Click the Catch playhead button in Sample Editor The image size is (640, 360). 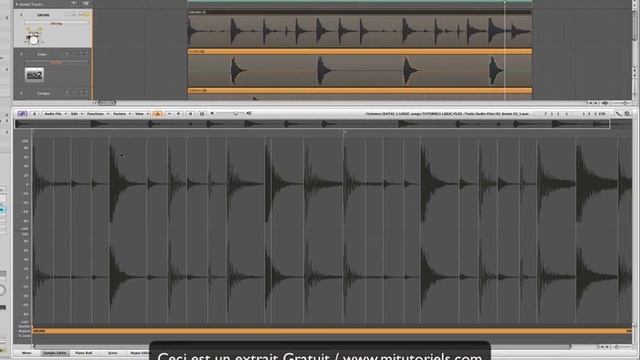34,114
